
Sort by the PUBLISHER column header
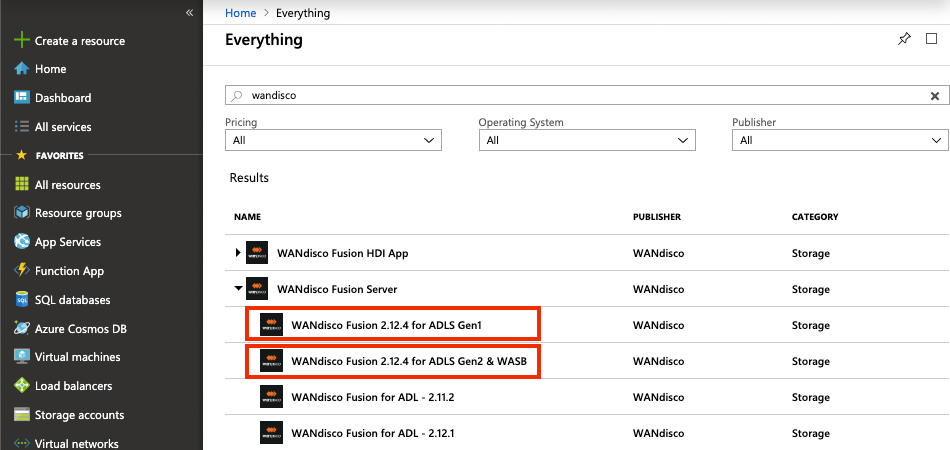[x=657, y=217]
